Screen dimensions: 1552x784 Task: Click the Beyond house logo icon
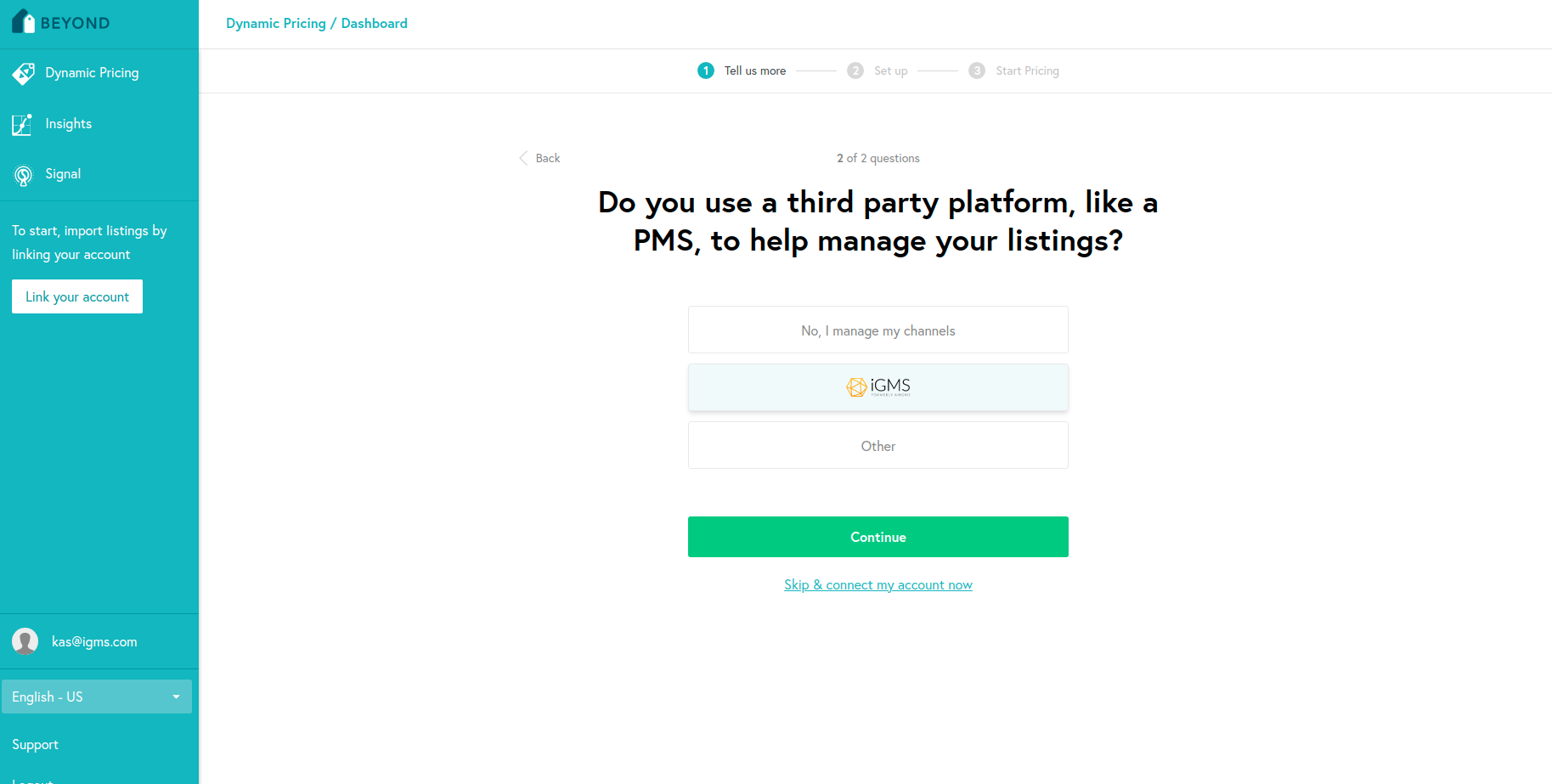pos(23,22)
